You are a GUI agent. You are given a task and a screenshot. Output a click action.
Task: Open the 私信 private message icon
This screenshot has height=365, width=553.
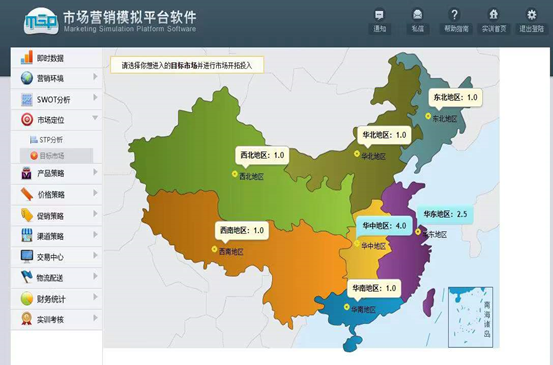tap(418, 15)
